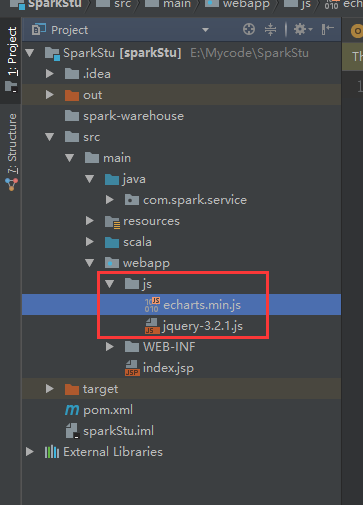
Task: Expand the WEB-INF folder
Action: (x=110, y=347)
